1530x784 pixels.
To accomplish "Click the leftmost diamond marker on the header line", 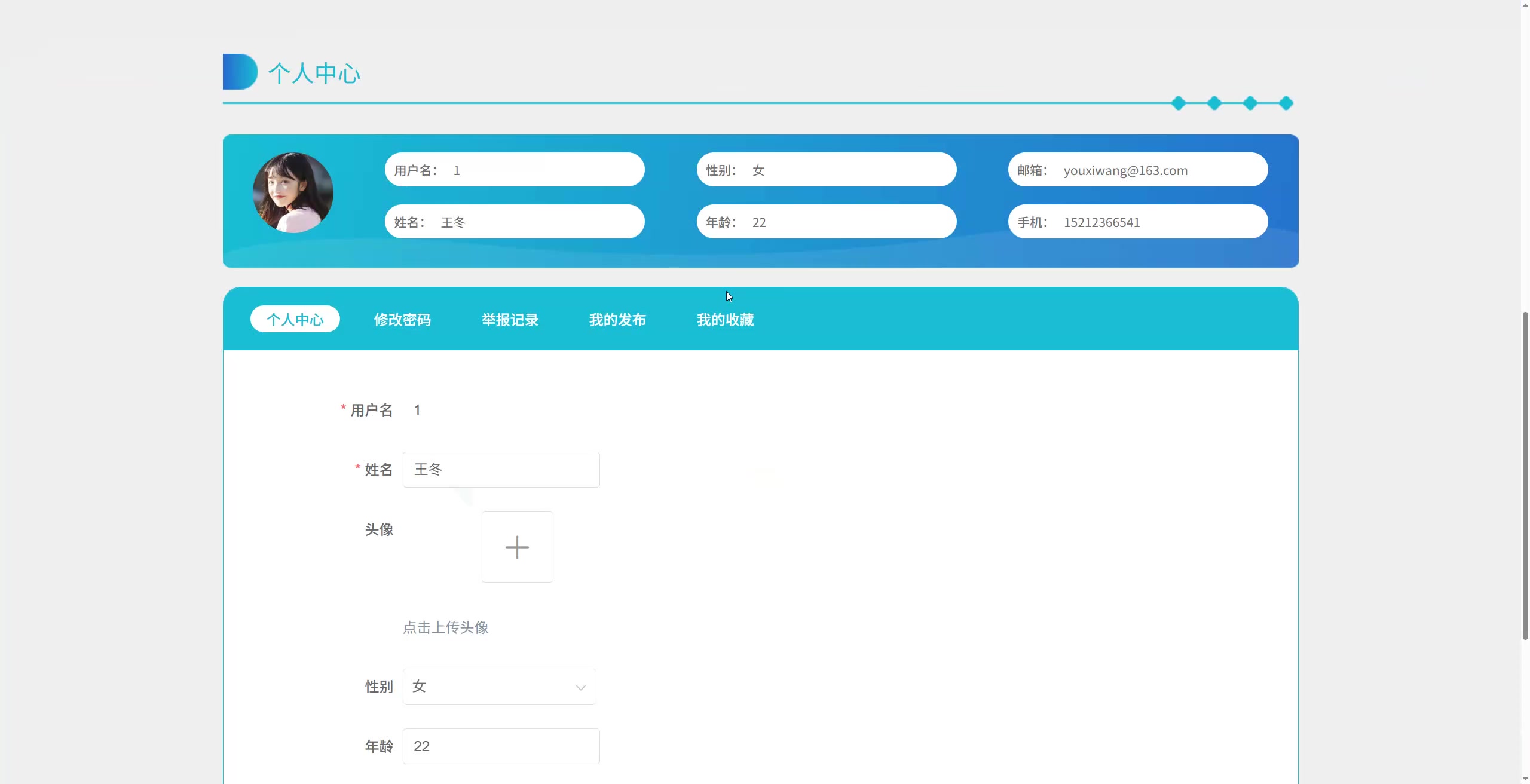I will click(1178, 103).
